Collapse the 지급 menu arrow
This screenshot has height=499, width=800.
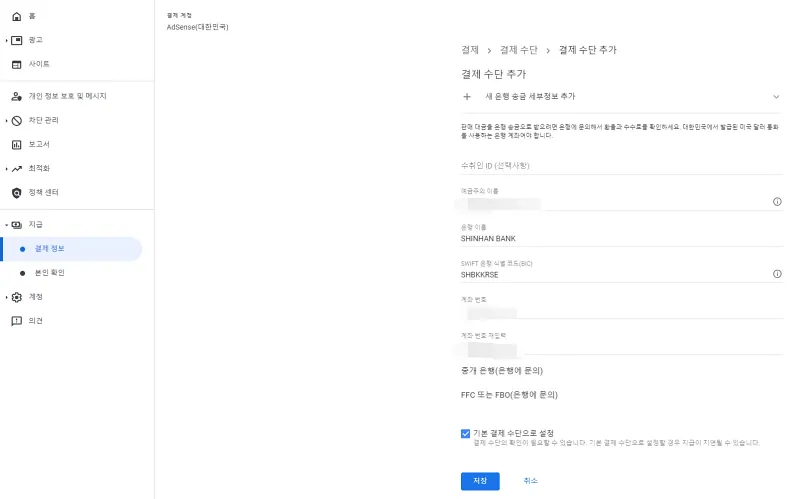coord(6,224)
